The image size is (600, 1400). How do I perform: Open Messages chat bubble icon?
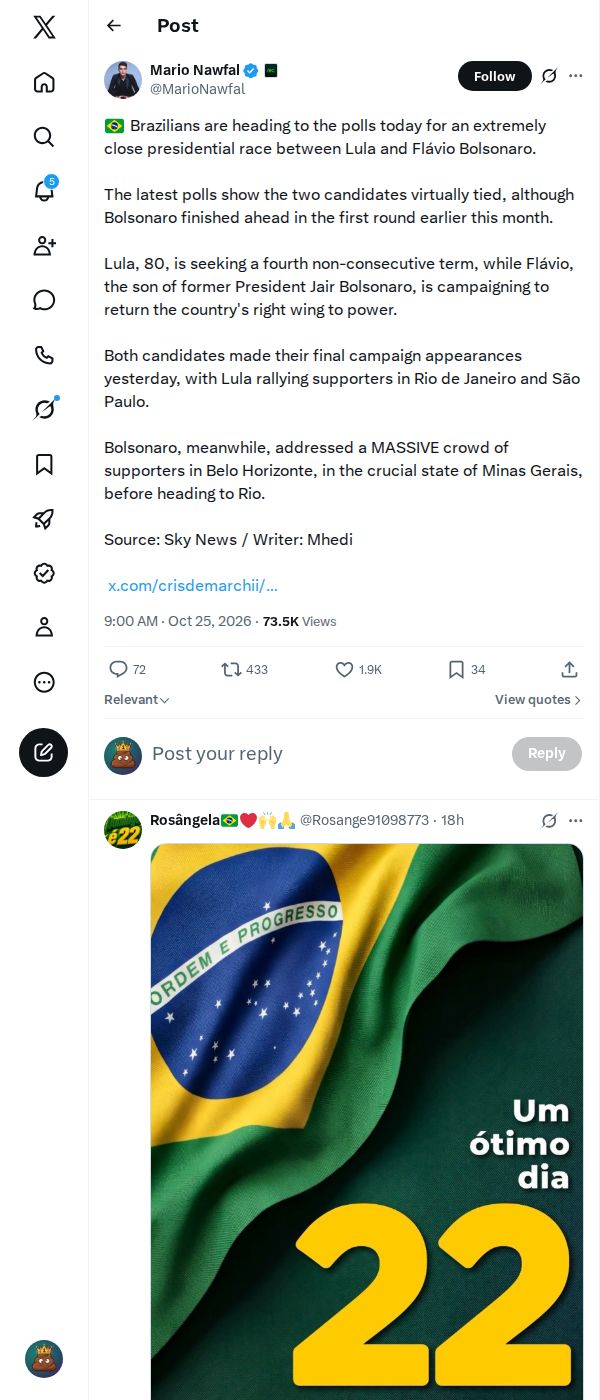(x=44, y=300)
